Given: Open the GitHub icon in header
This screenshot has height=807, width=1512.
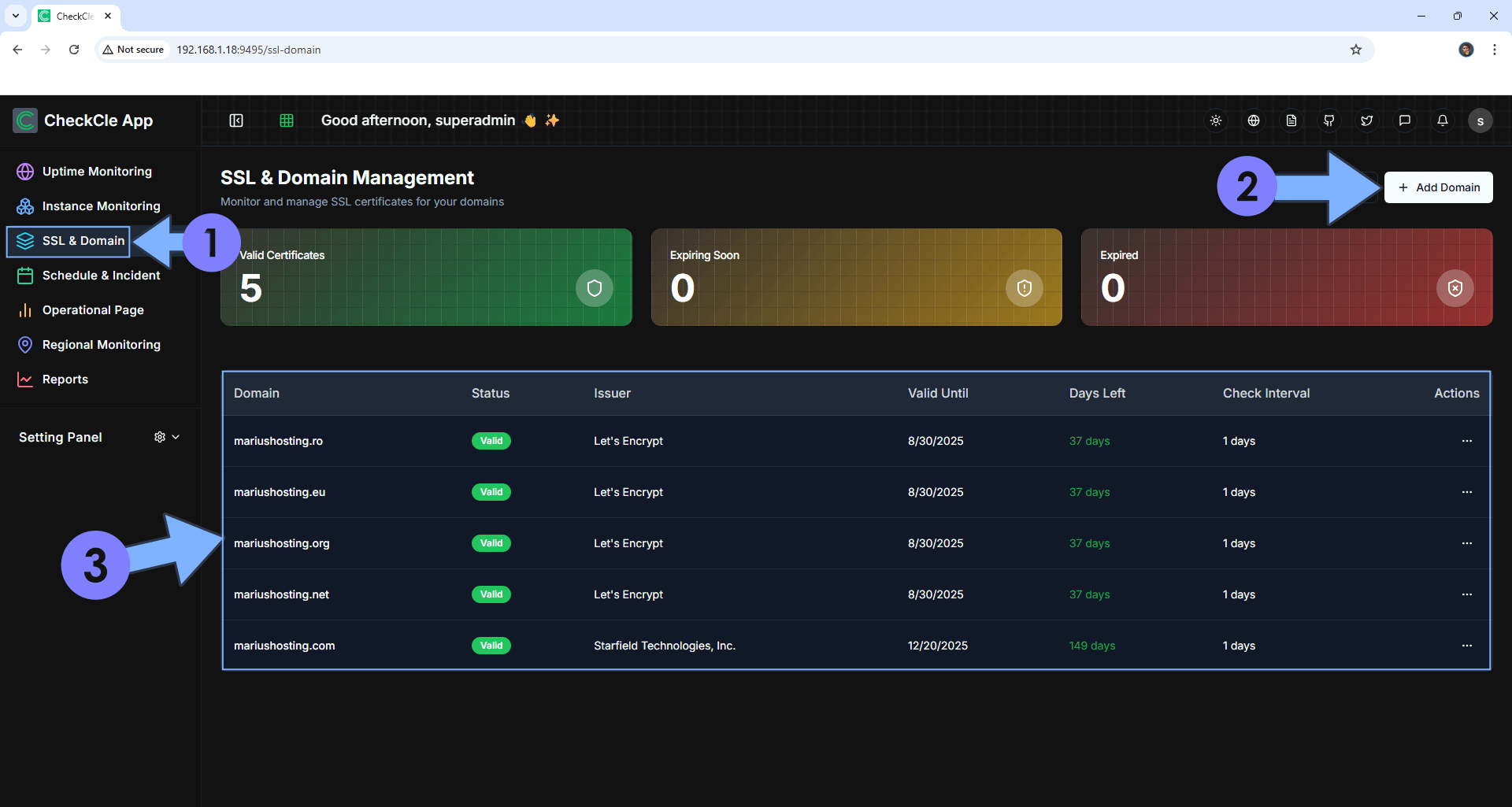Looking at the screenshot, I should [x=1329, y=120].
